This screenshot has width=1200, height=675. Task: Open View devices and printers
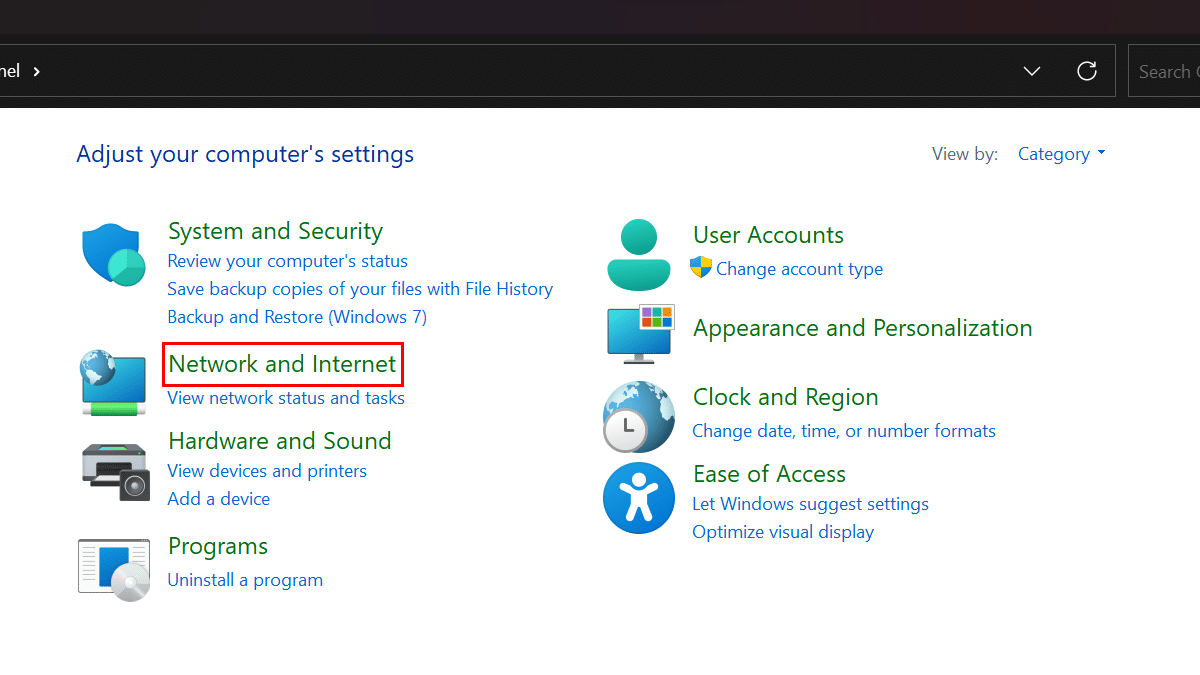point(267,471)
